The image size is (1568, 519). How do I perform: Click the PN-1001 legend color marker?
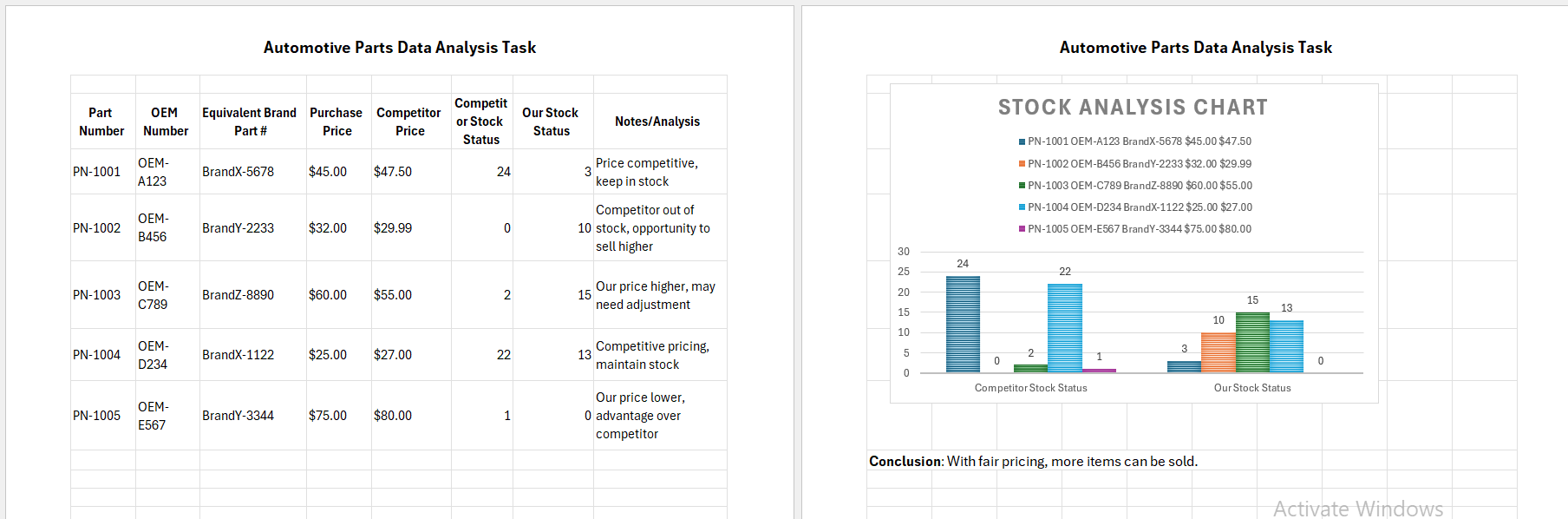(x=1022, y=141)
